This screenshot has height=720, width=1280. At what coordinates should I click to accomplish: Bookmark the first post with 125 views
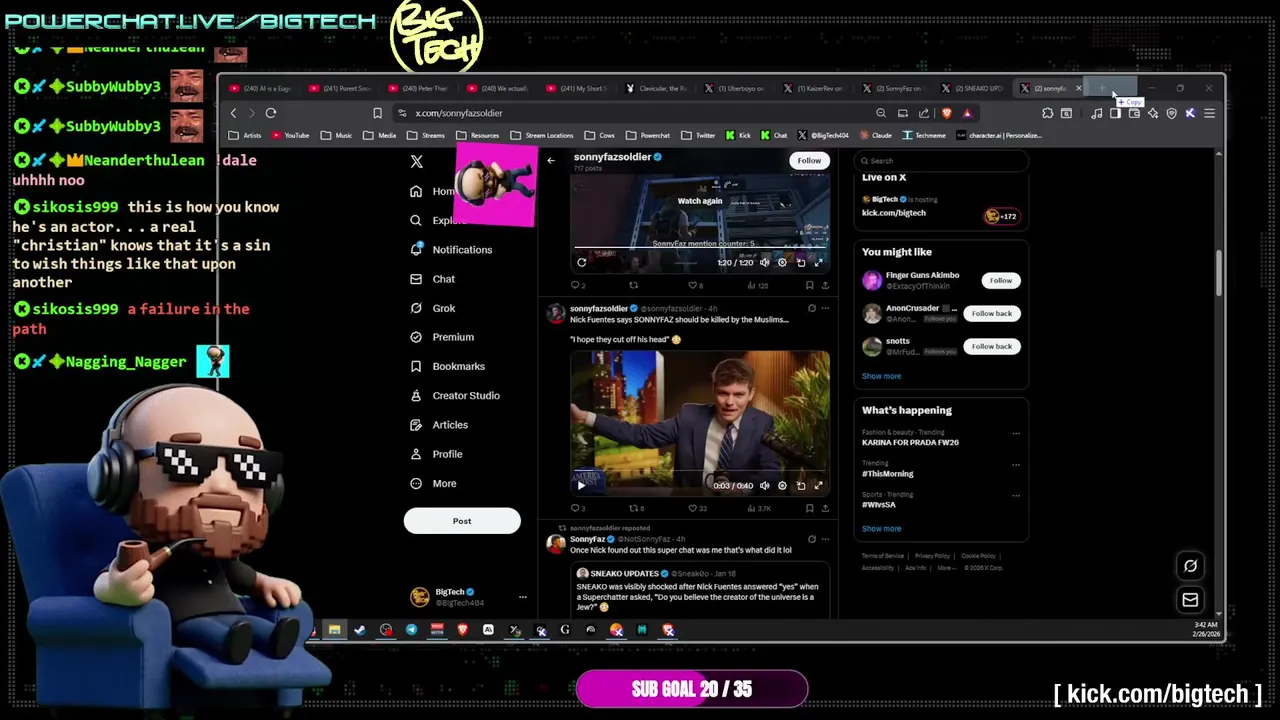tap(811, 285)
